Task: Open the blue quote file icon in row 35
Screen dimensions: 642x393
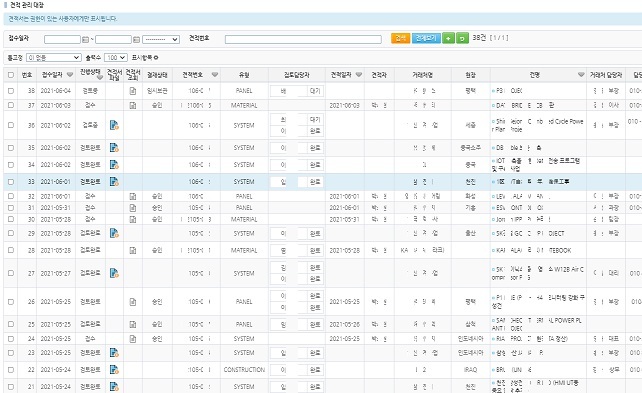Action: pyautogui.click(x=114, y=147)
